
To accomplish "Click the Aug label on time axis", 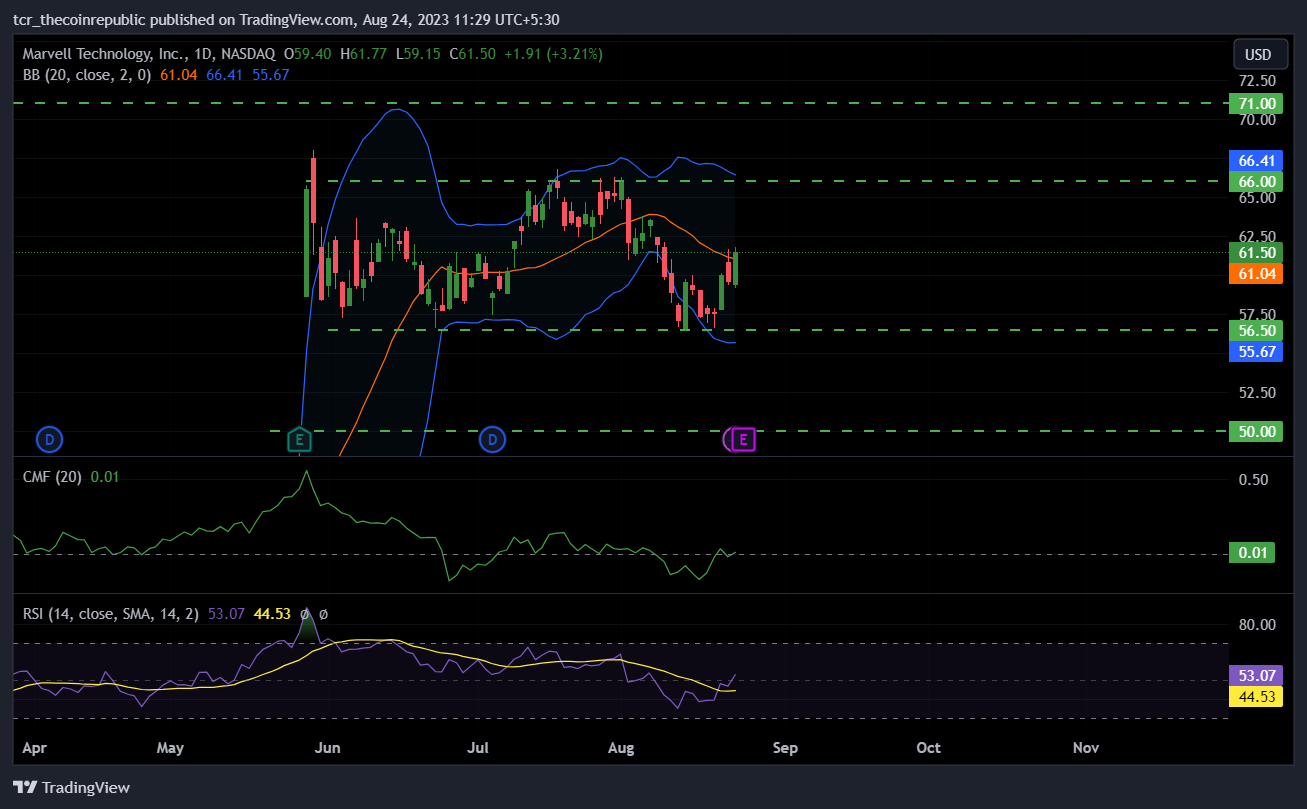I will tap(621, 747).
